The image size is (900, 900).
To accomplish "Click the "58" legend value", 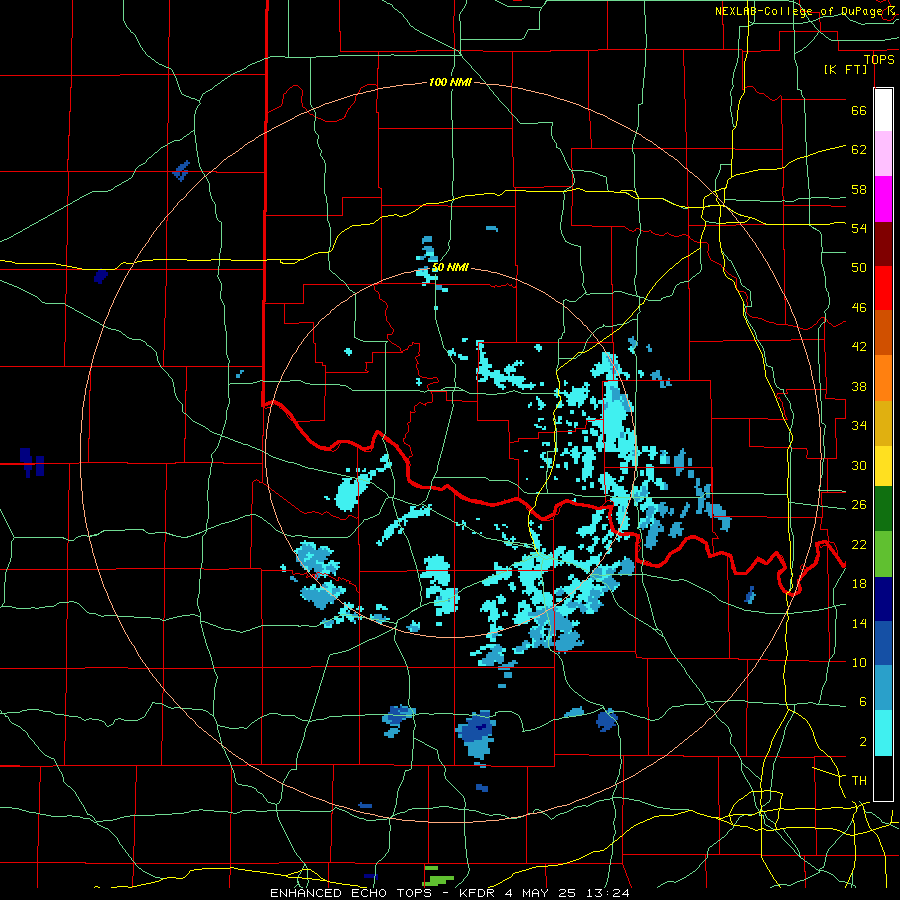I will click(859, 189).
